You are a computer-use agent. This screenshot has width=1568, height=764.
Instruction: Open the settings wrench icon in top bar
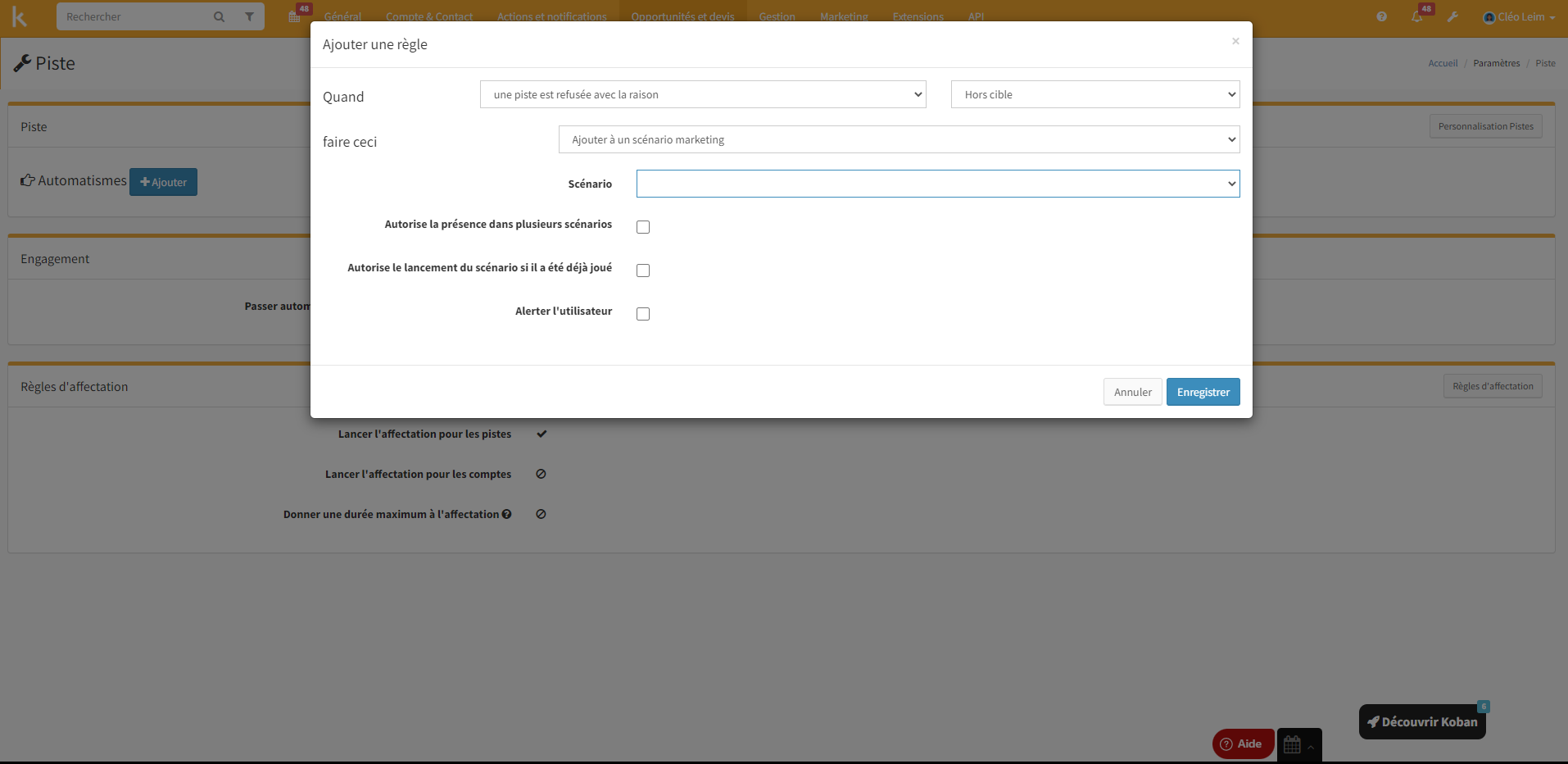click(x=1452, y=16)
